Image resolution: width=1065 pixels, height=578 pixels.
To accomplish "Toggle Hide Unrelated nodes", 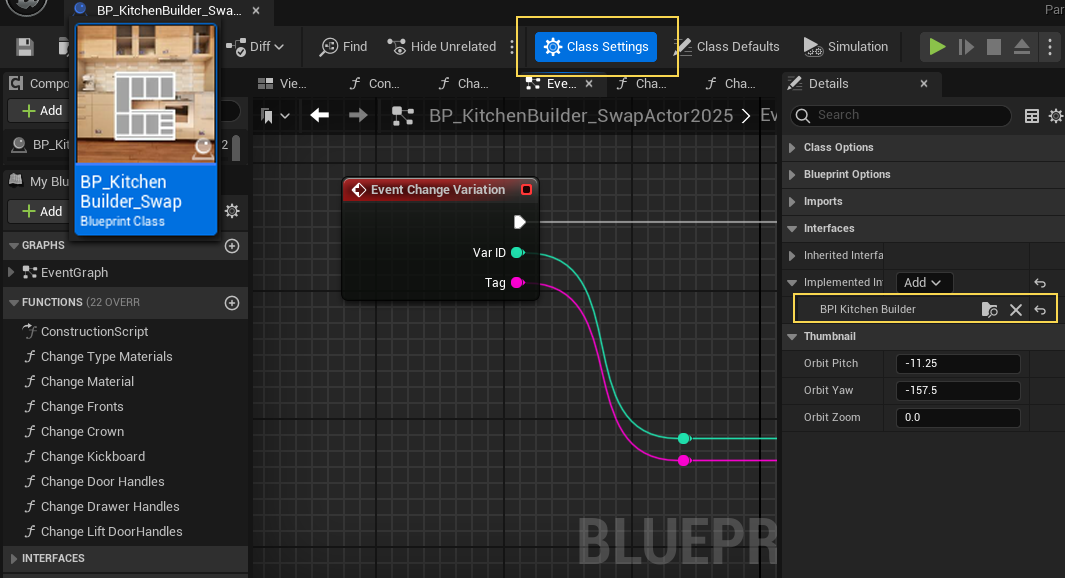I will tap(442, 47).
